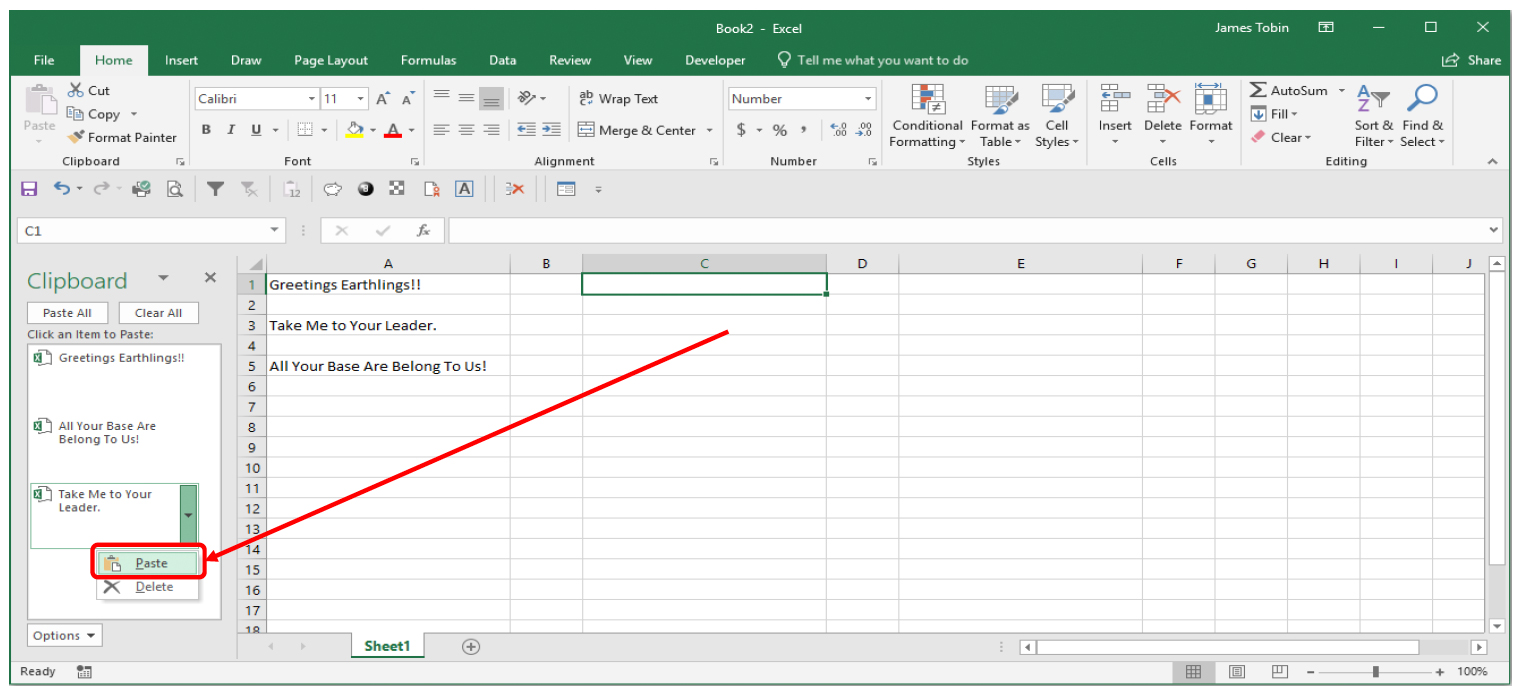
Task: Click the Decrease Font Size icon
Action: coord(408,99)
